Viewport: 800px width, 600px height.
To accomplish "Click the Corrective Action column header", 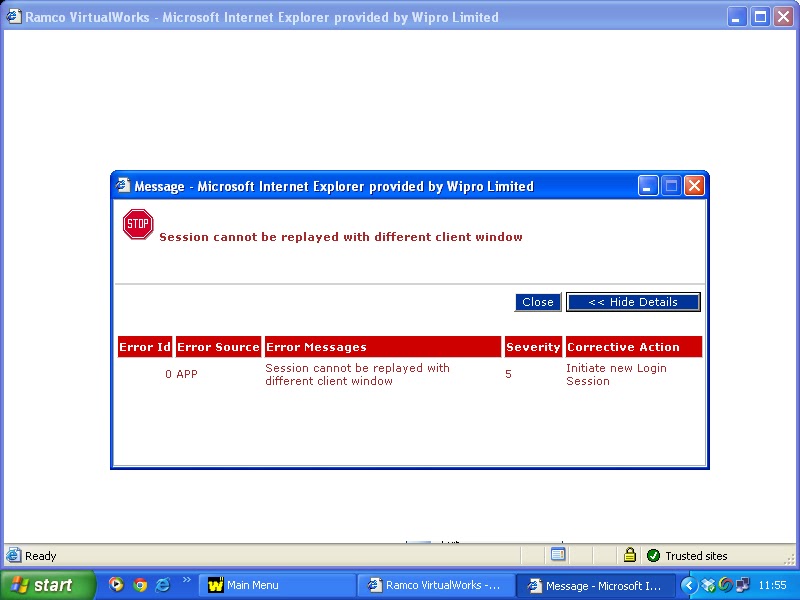I will point(634,347).
